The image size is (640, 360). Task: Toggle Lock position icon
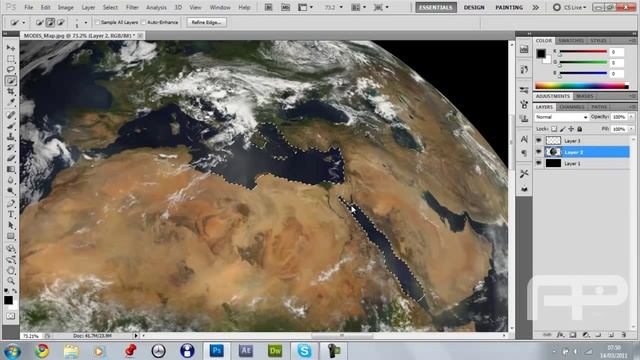(571, 129)
